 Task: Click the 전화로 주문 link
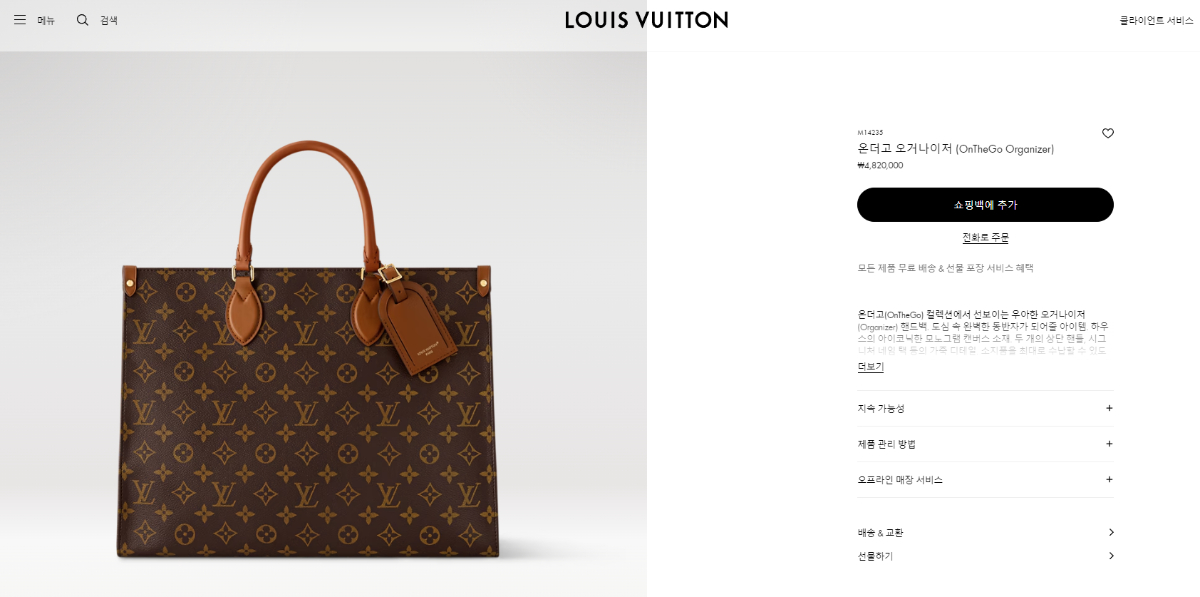pyautogui.click(x=985, y=237)
